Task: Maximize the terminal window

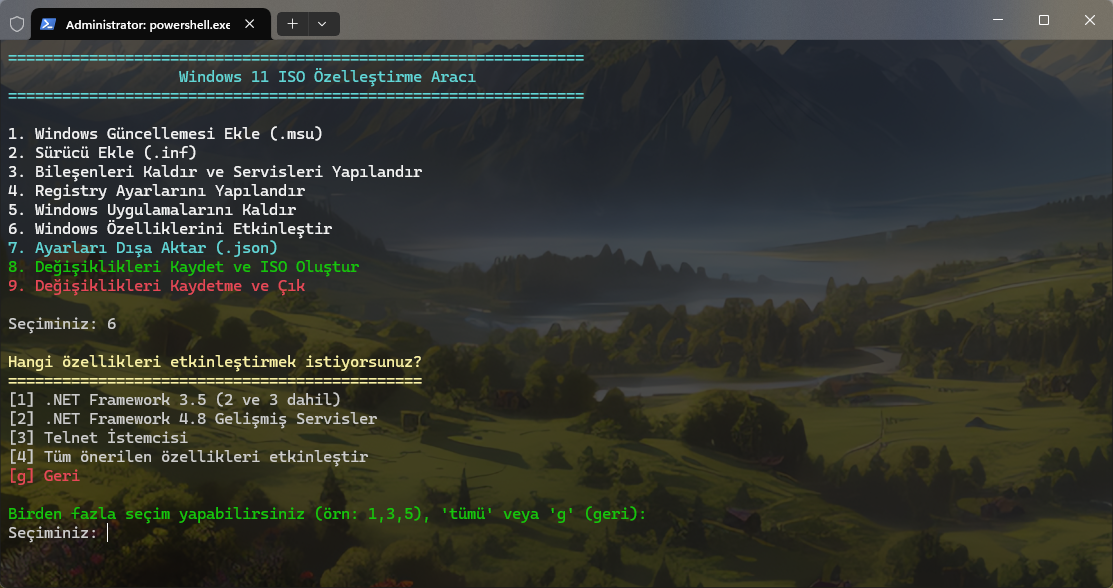Action: [x=1043, y=20]
